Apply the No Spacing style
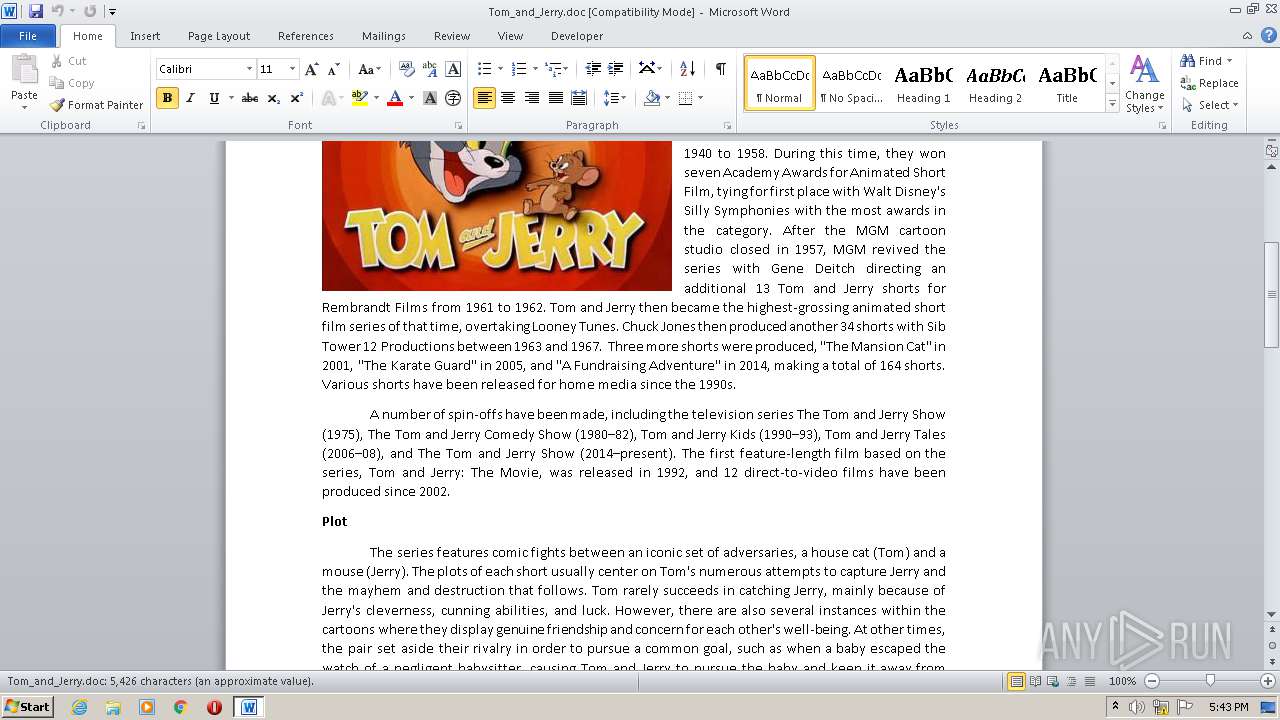Image resolution: width=1280 pixels, height=720 pixels. 851,83
